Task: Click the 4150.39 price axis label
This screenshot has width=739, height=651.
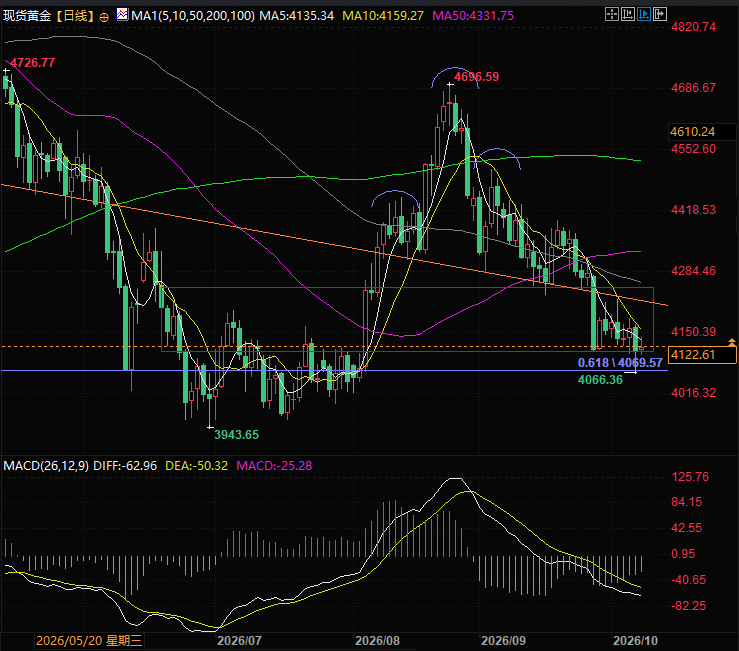Action: point(693,332)
